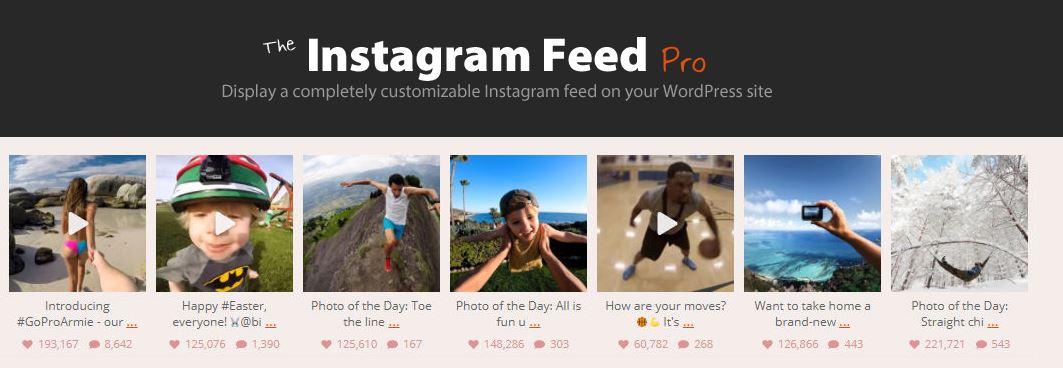Click the heart icon showing 148,286 likes
1063x368 pixels.
pyautogui.click(x=473, y=344)
